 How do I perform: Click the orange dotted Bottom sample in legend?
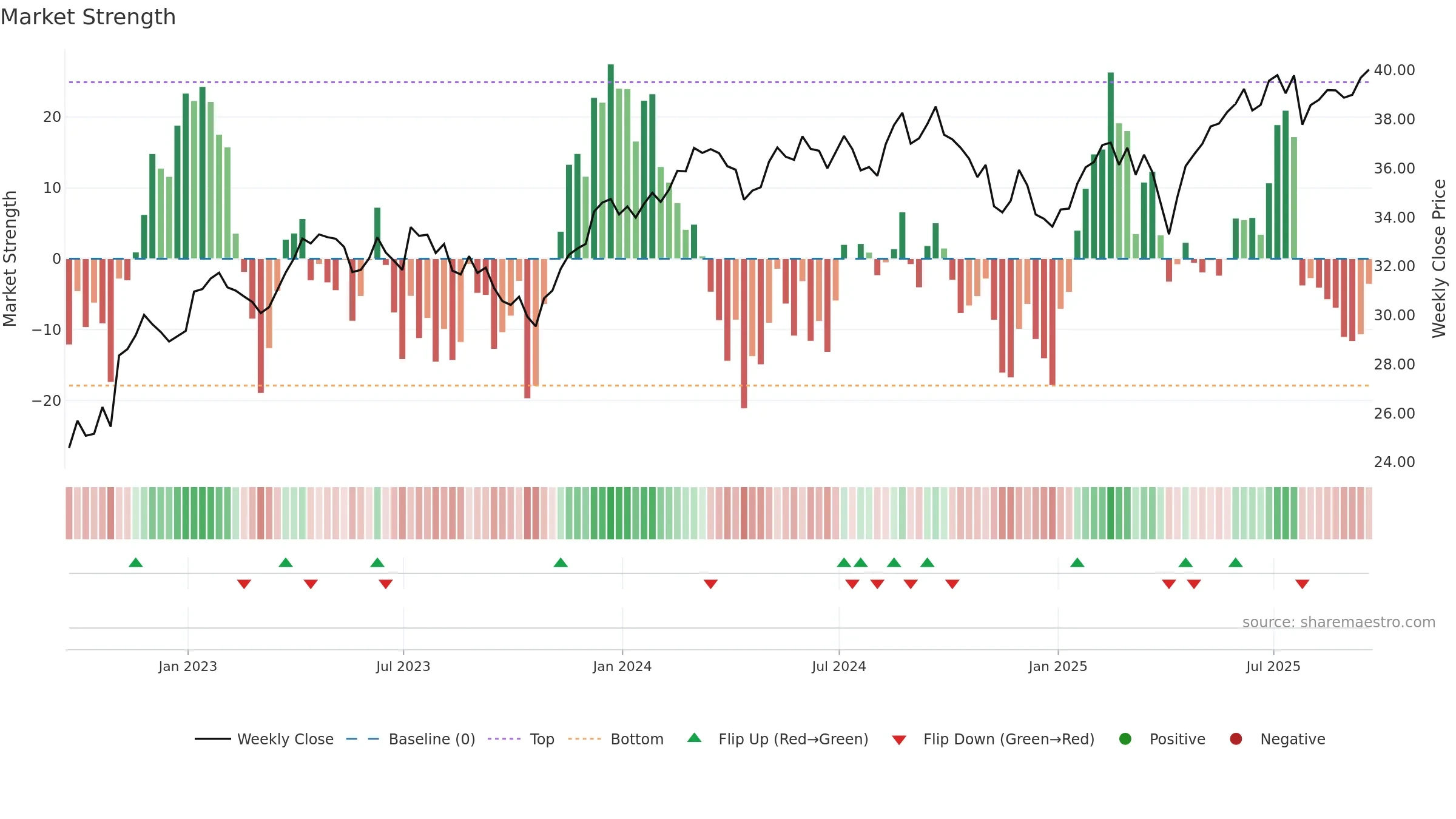585,739
